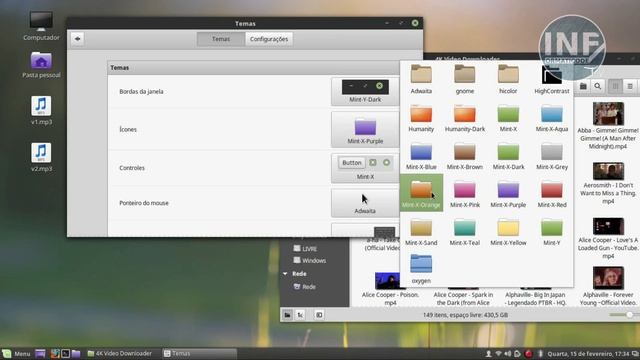Open folder location button in file manager toolbar
Screen dimensions: 640x360
point(583,86)
